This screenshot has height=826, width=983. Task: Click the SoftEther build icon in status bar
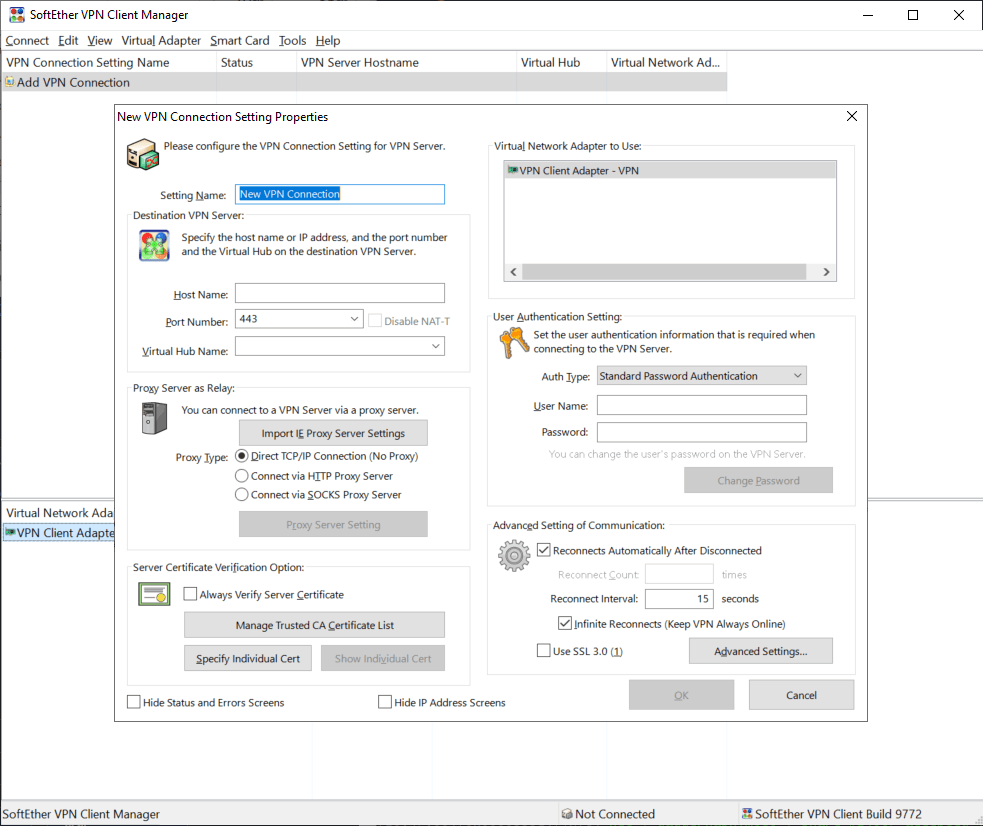[747, 813]
